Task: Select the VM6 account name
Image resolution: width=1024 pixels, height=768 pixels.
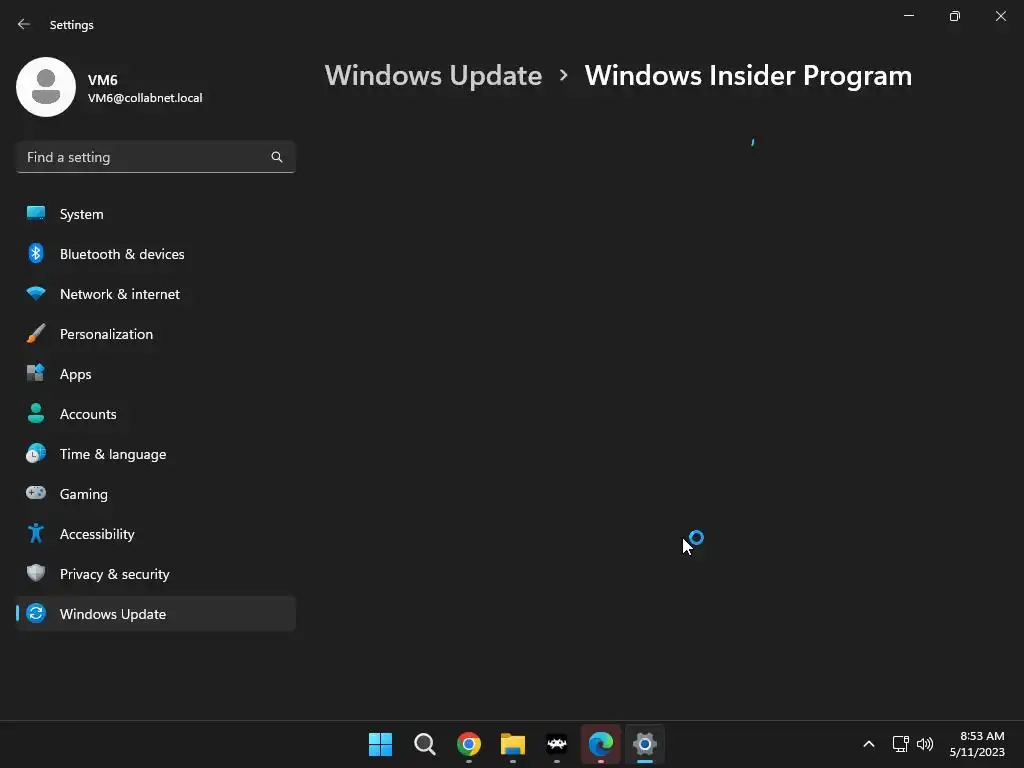Action: click(x=103, y=80)
